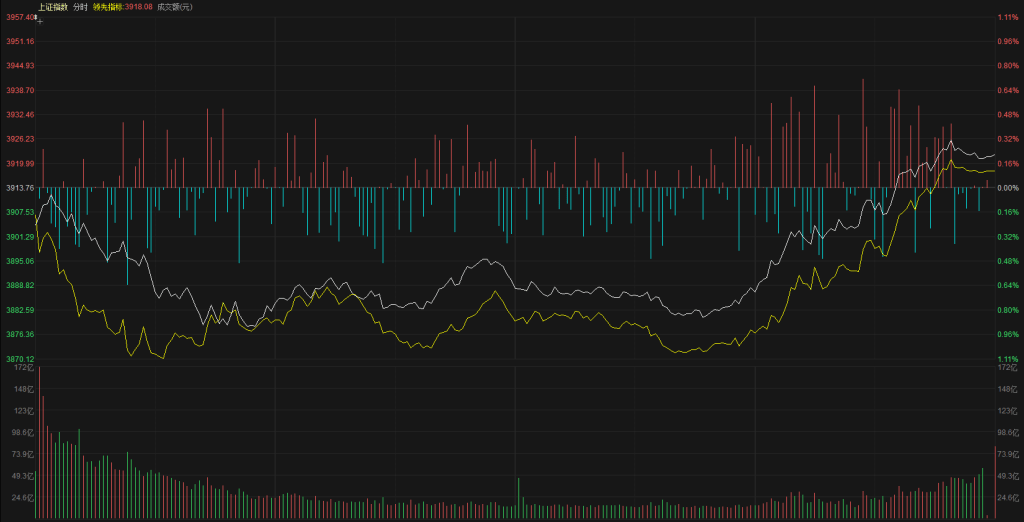The width and height of the screenshot is (1024, 522).
Task: Click the 上证指数 index name label
Action: coord(53,7)
